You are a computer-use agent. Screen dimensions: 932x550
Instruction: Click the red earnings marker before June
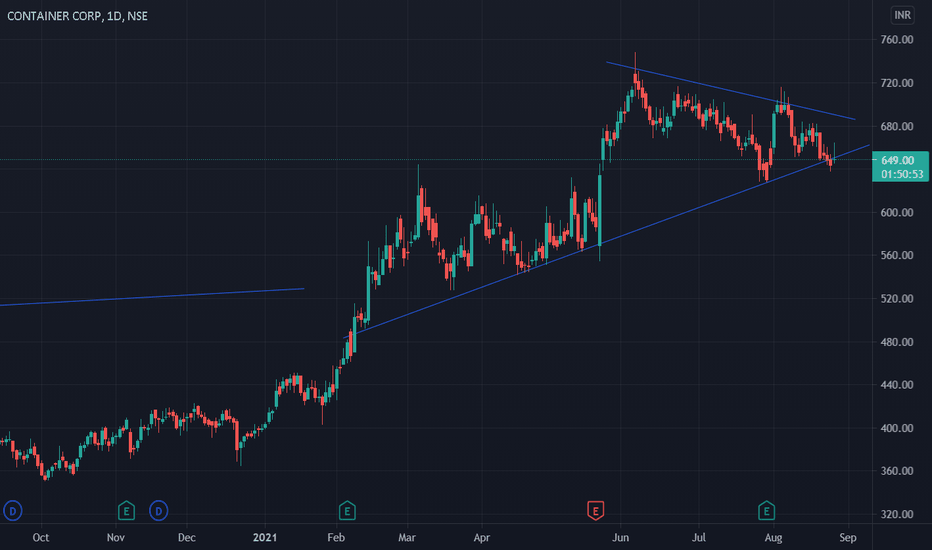(596, 511)
